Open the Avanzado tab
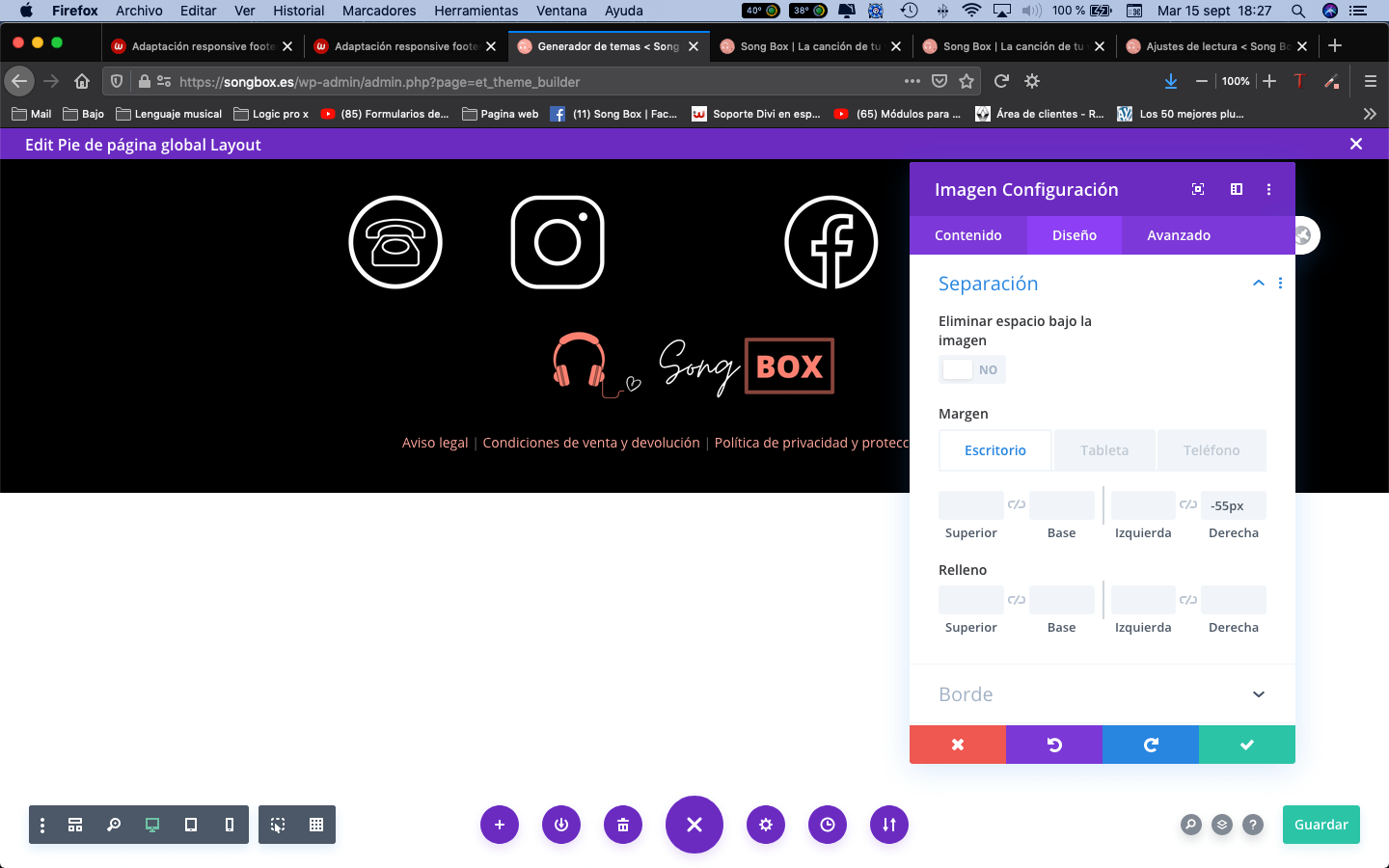1389x868 pixels. pos(1179,235)
